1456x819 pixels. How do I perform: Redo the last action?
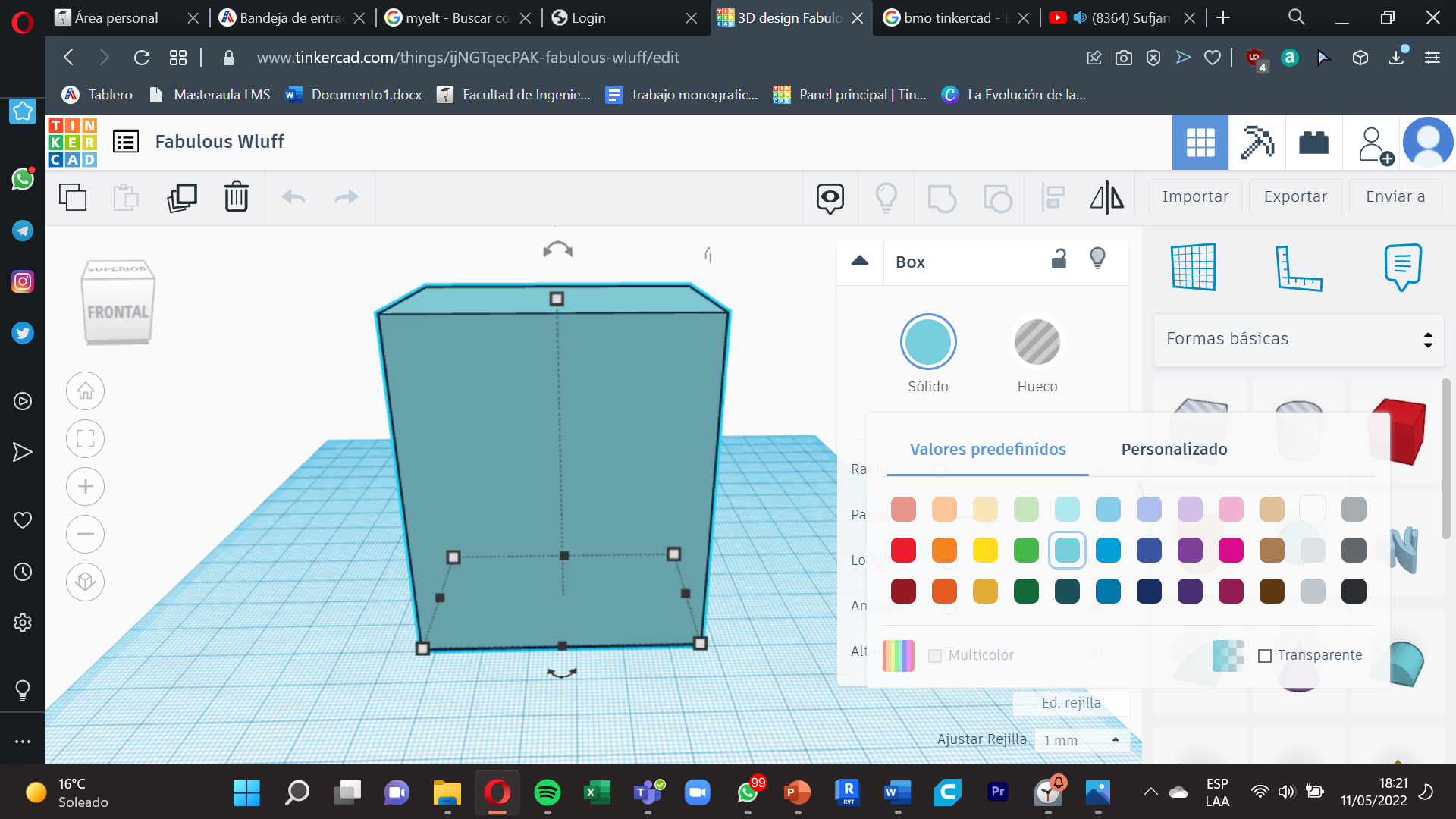tap(347, 197)
